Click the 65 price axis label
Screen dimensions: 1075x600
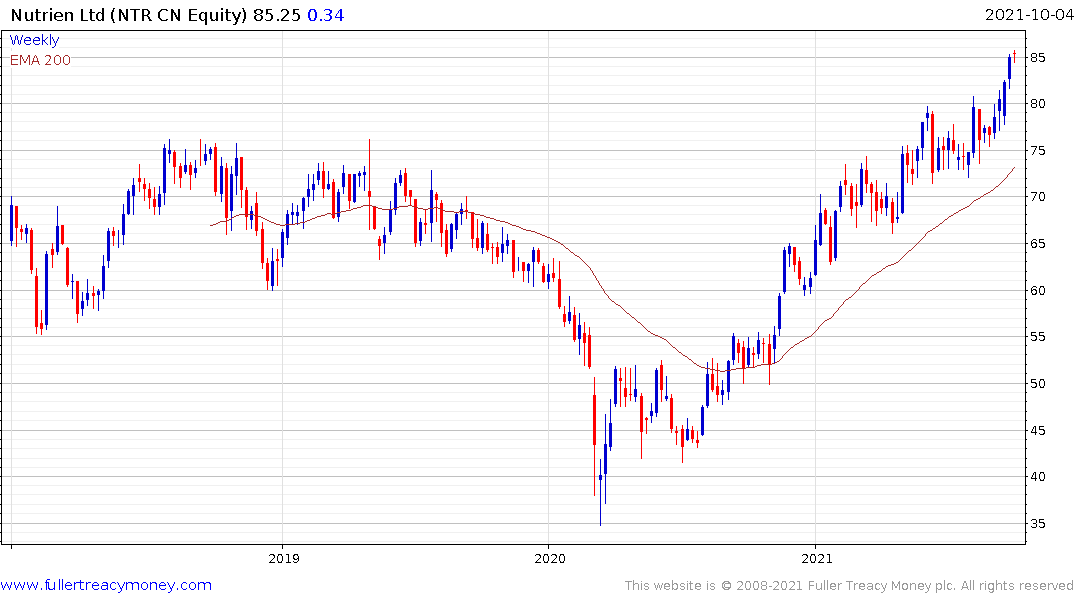(x=1037, y=243)
